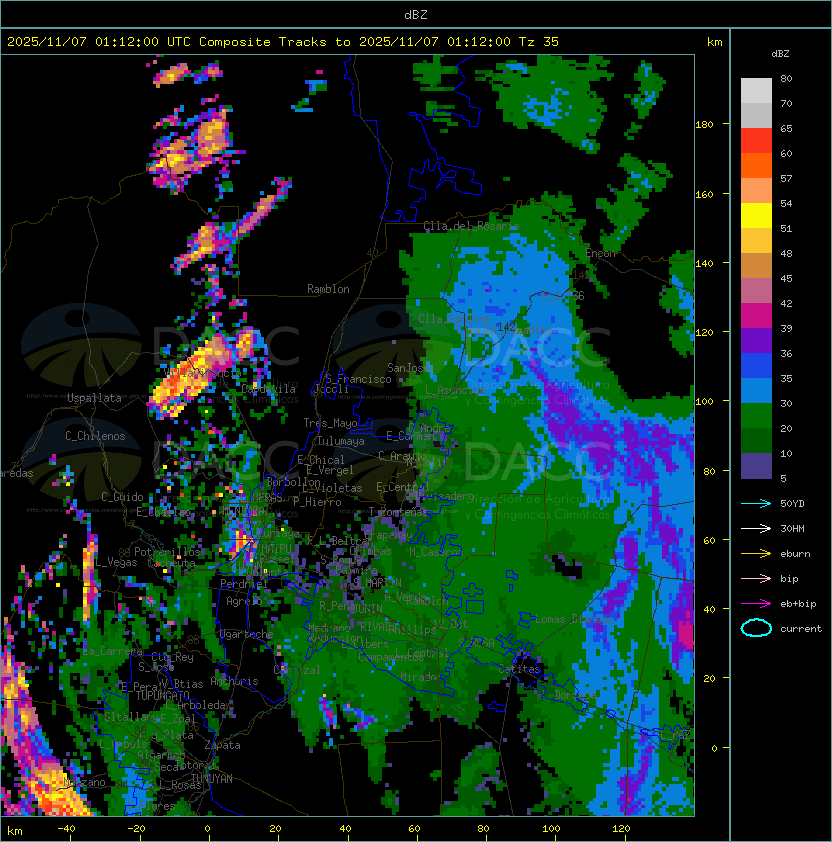Image resolution: width=832 pixels, height=842 pixels.
Task: Select the bright green 20-30 dBZ swatch
Action: click(756, 416)
